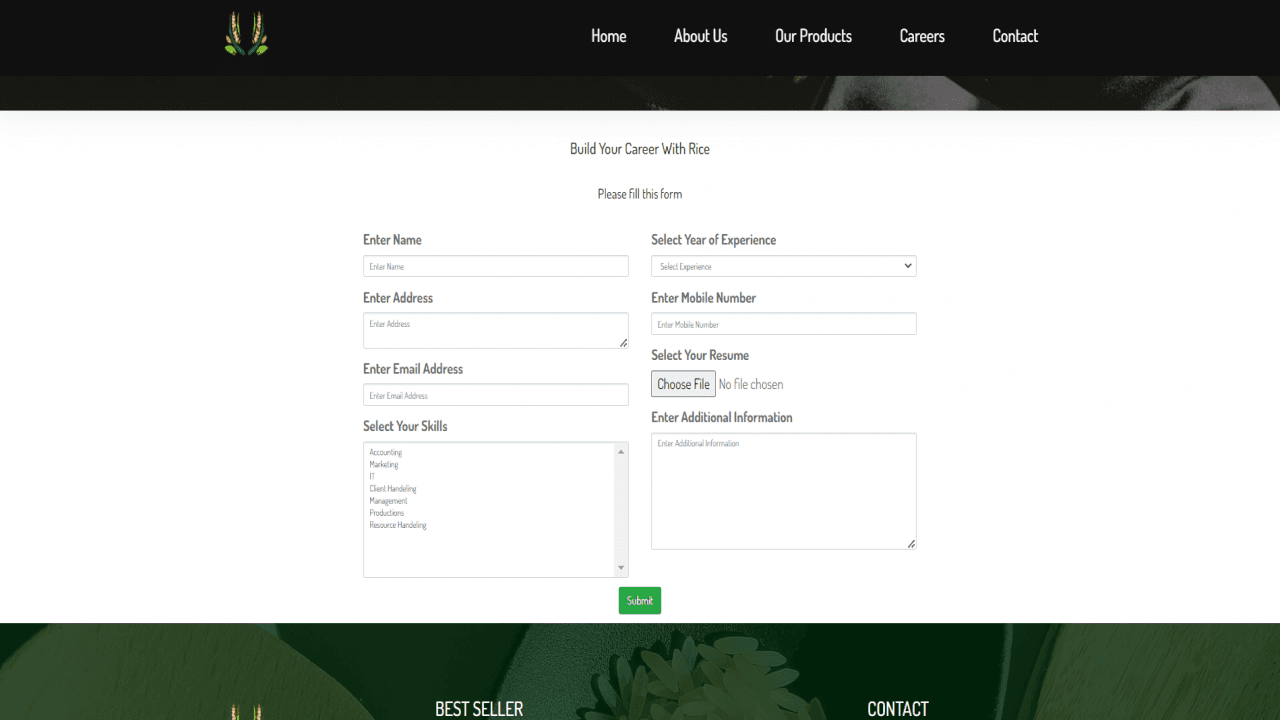Click the Additional Information resize handle

[x=911, y=544]
